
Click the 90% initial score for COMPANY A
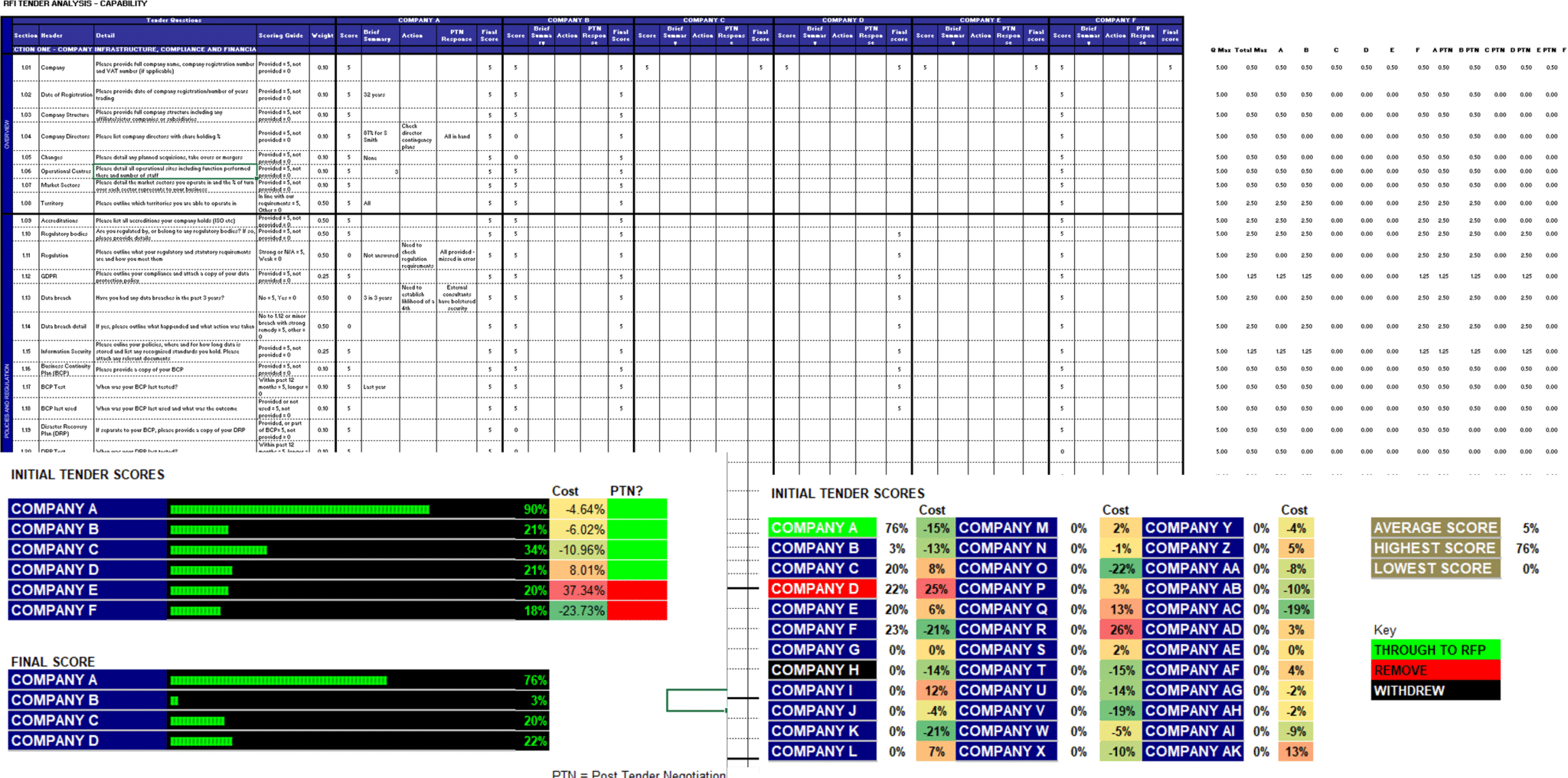534,509
